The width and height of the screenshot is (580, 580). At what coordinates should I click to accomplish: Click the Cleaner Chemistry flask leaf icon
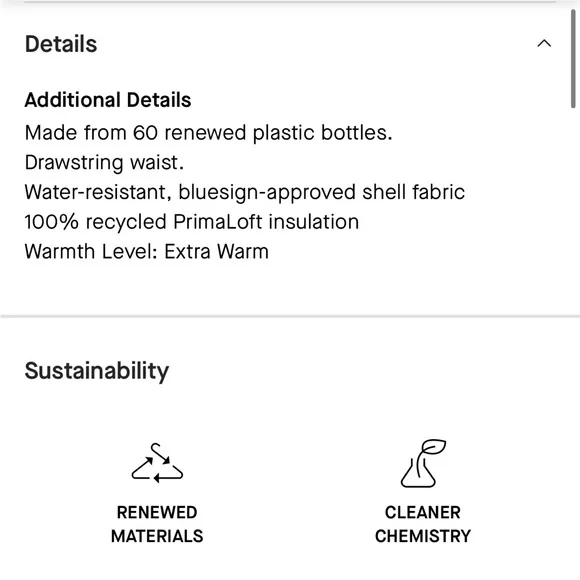click(x=423, y=463)
